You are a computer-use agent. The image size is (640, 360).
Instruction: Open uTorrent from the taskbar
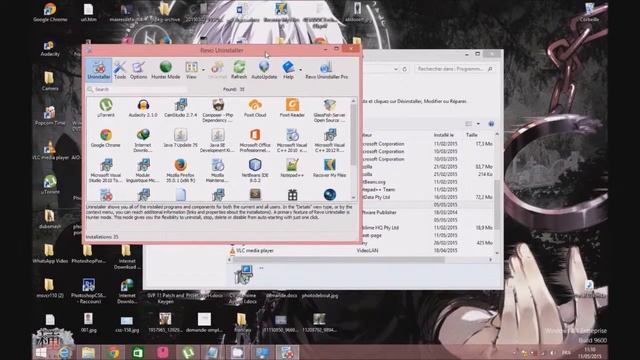188,352
